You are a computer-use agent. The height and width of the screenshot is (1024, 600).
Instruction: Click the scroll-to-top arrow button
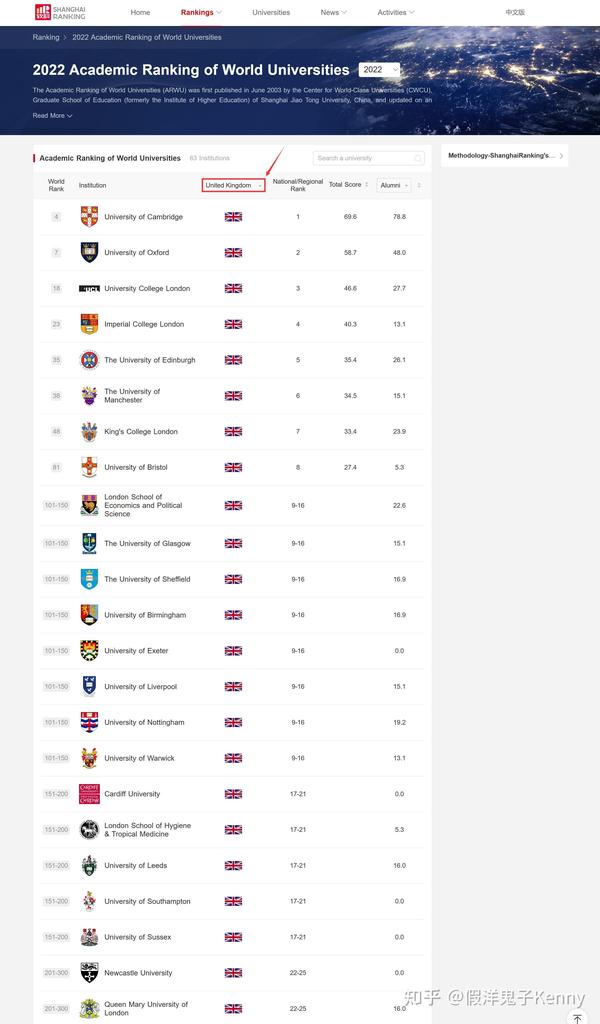[x=577, y=1018]
